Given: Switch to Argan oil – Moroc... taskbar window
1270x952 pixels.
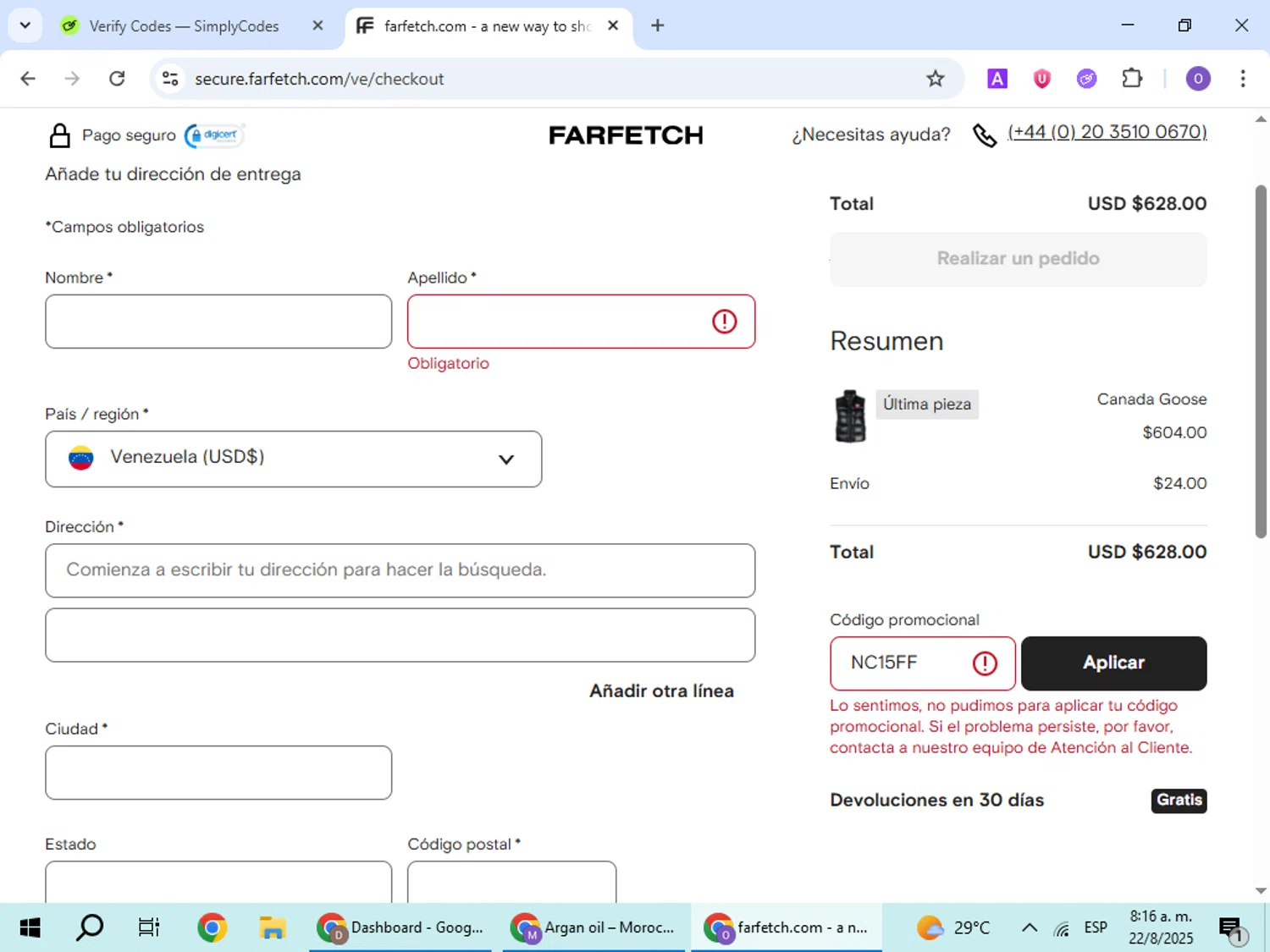Looking at the screenshot, I should click(x=594, y=928).
